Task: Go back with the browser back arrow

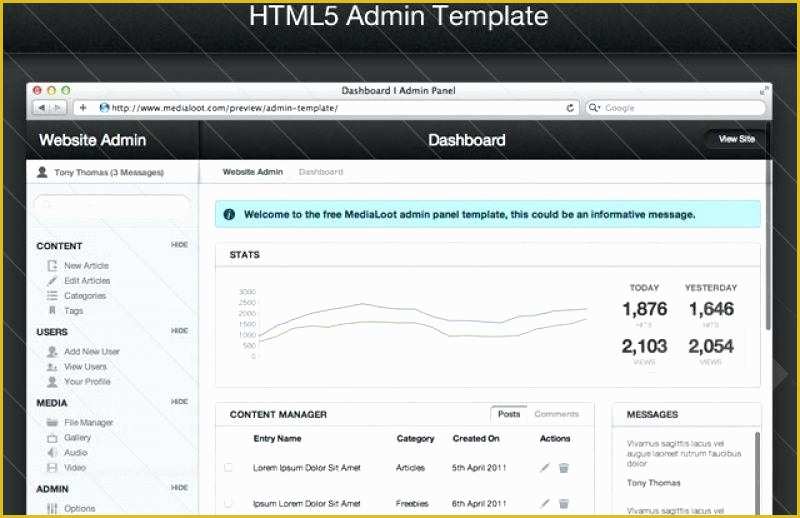Action: coord(41,108)
